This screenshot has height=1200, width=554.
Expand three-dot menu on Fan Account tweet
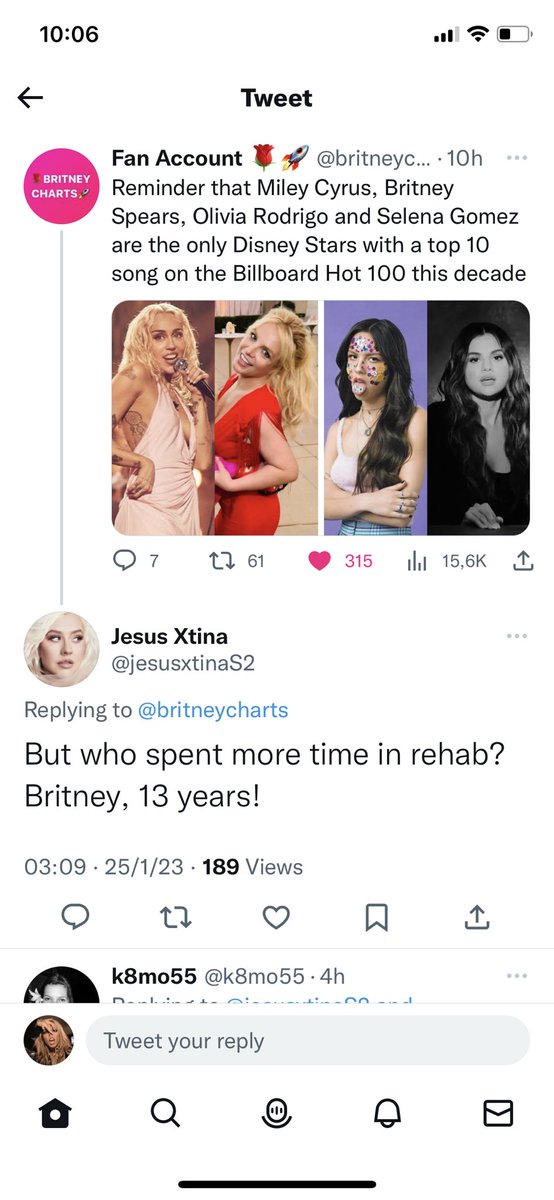(x=517, y=158)
